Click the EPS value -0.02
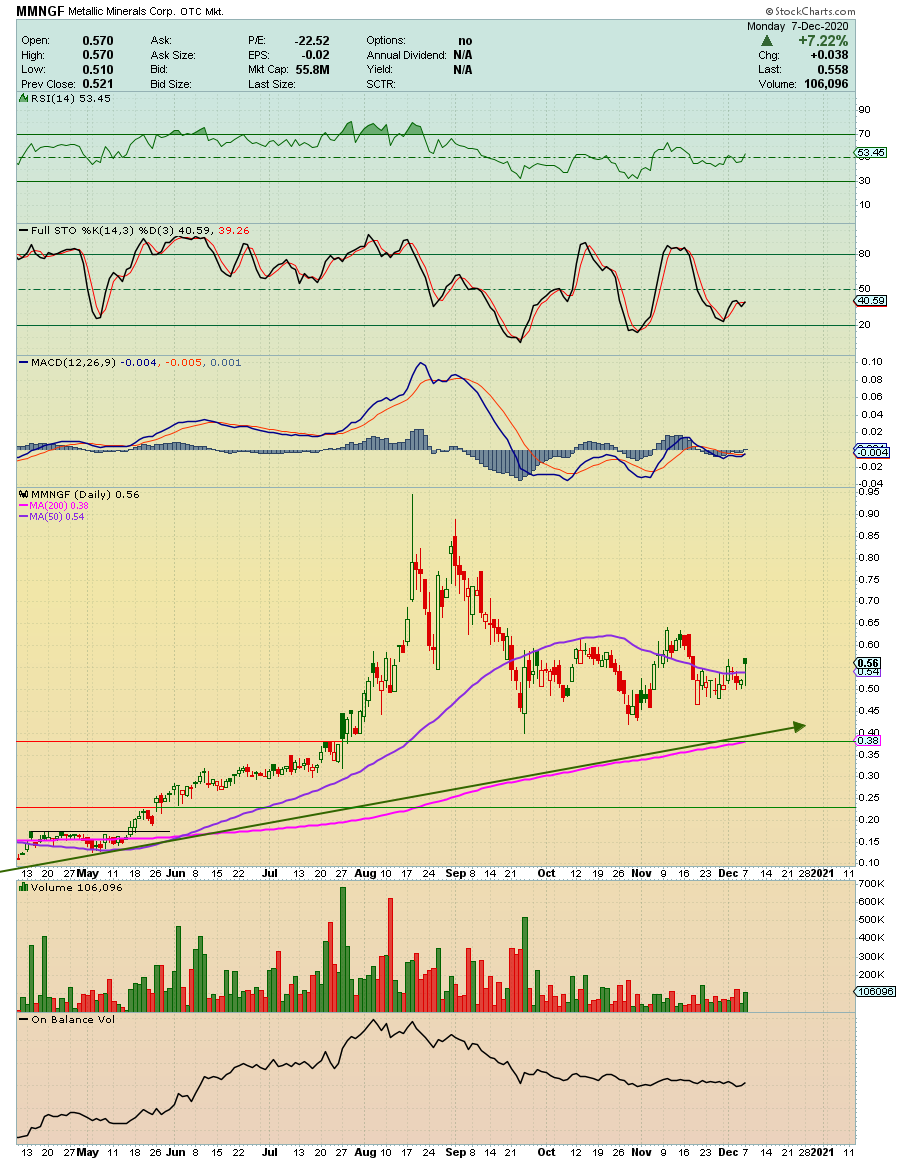The width and height of the screenshot is (900, 1162). [316, 55]
